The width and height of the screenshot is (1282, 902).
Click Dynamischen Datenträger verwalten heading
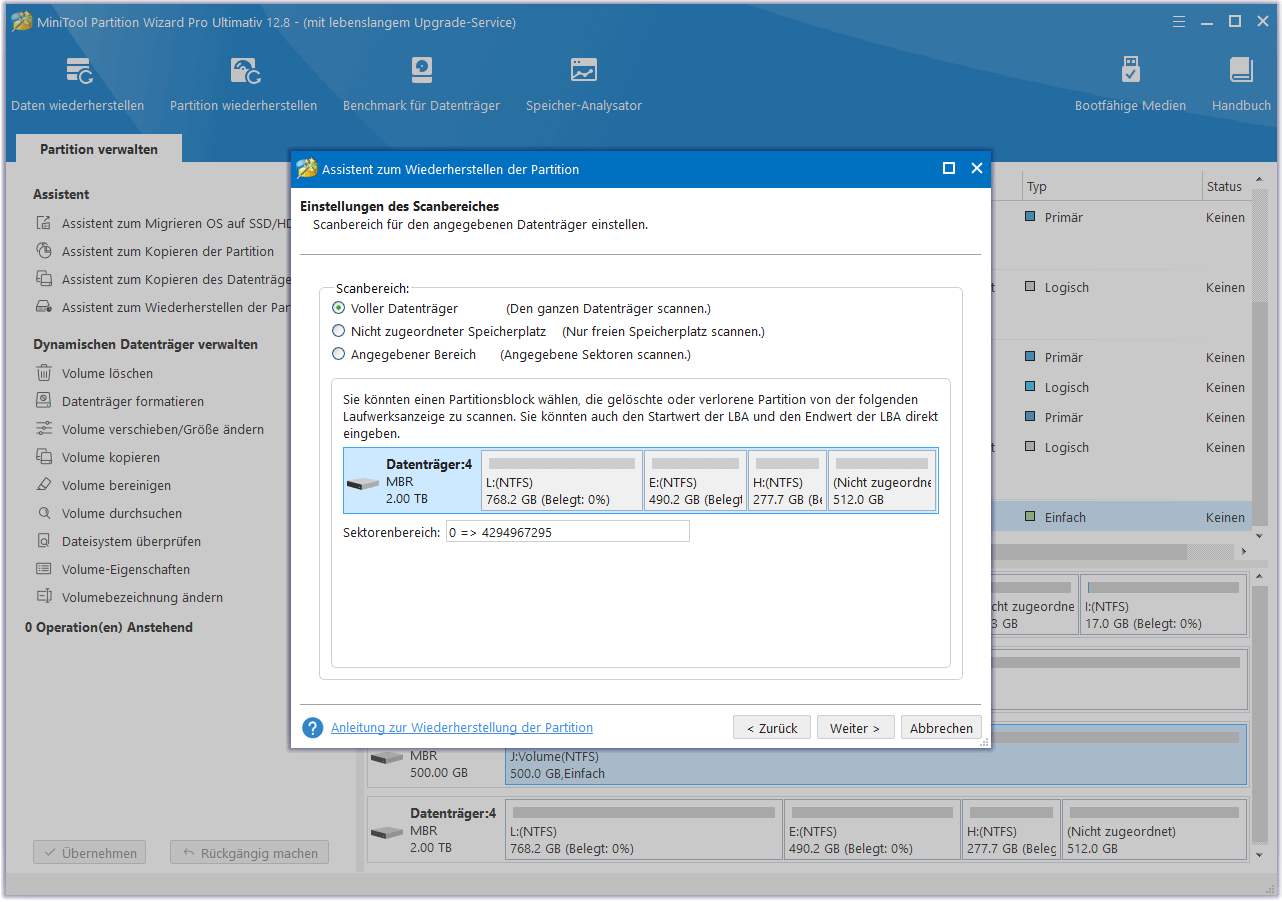[x=145, y=345]
